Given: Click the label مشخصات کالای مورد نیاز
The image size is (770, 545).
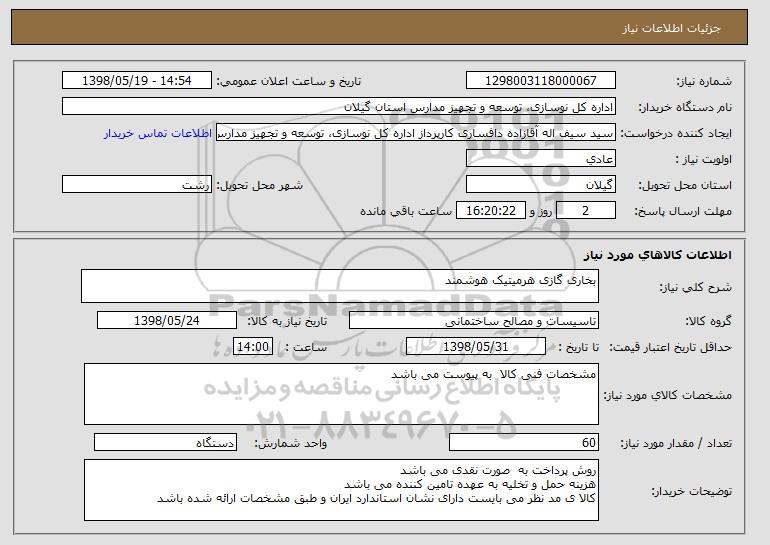Looking at the screenshot, I should pyautogui.click(x=667, y=395).
